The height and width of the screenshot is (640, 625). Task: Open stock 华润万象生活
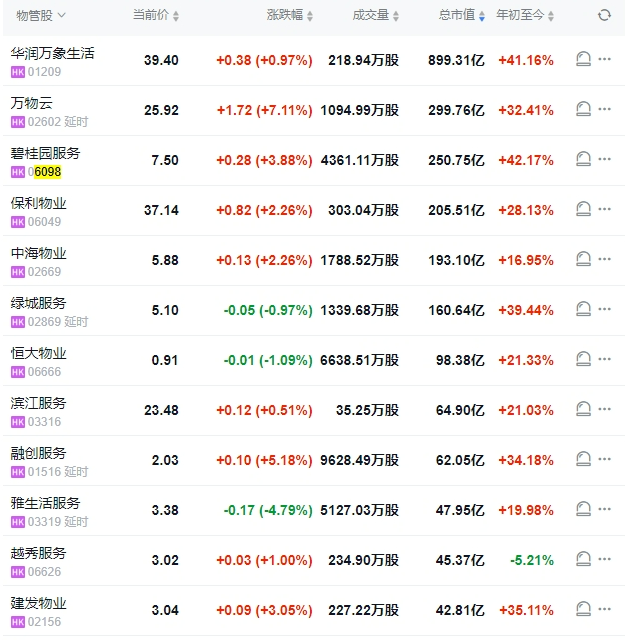coord(52,53)
